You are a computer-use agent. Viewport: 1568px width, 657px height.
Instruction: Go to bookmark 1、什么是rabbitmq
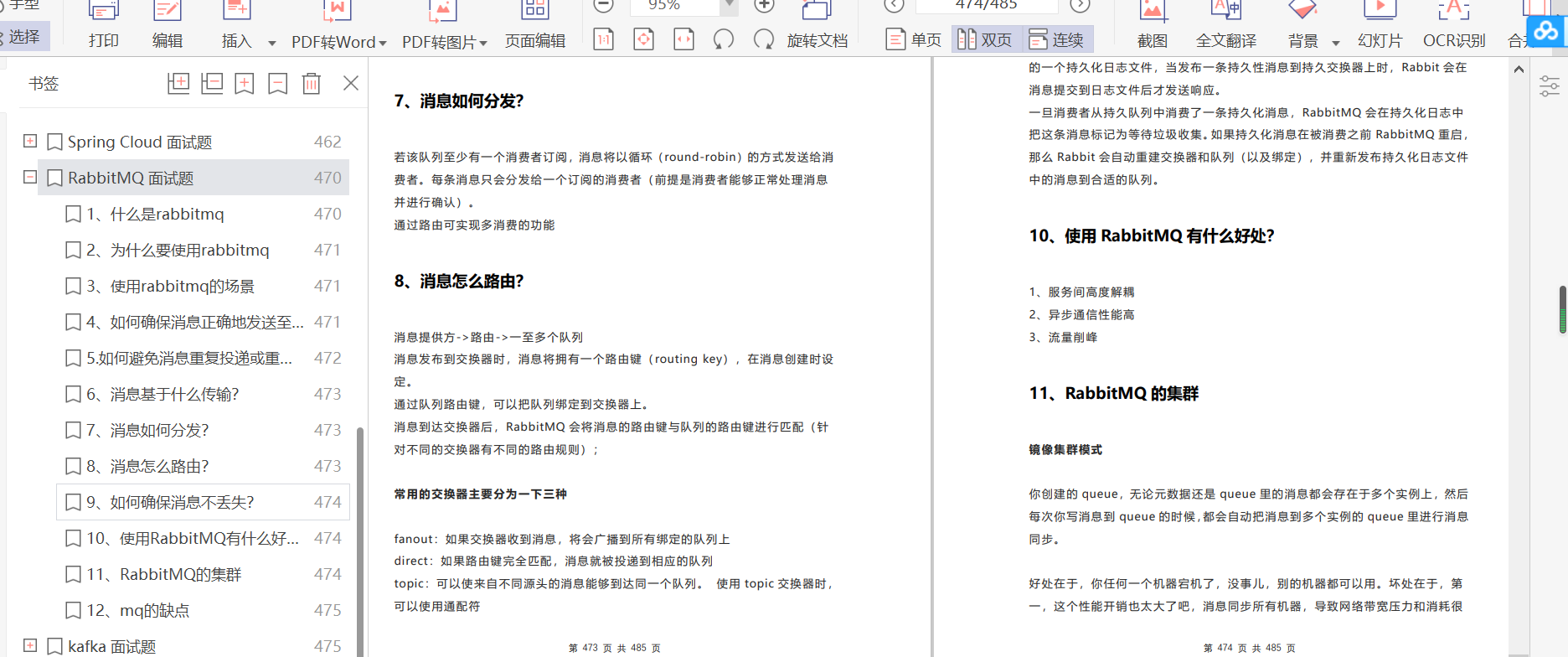click(x=156, y=214)
